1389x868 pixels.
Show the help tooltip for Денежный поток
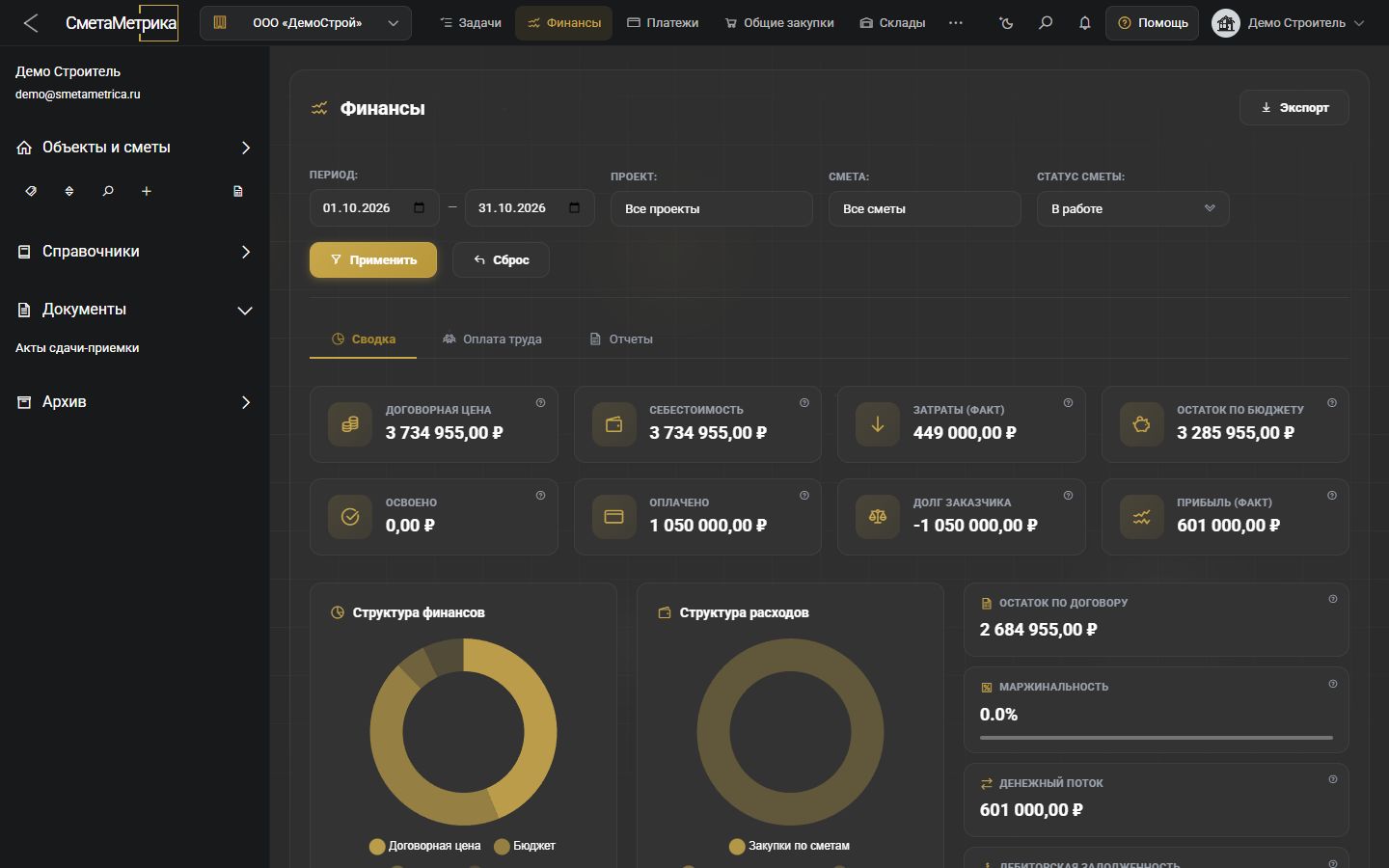tap(1333, 779)
